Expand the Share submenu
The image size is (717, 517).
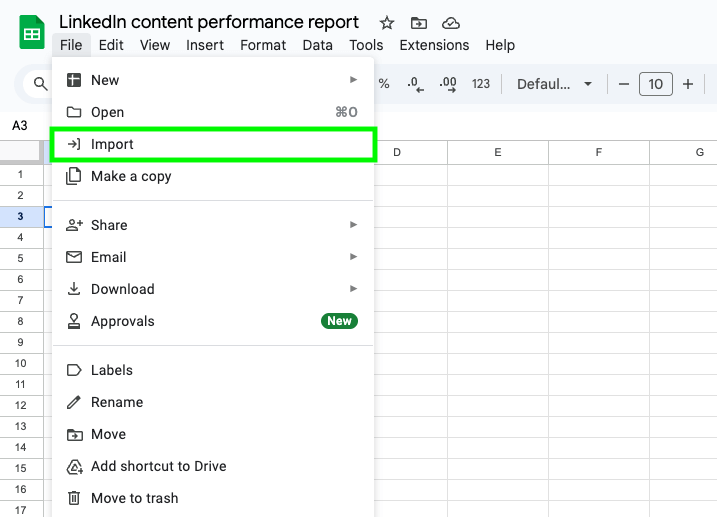213,225
